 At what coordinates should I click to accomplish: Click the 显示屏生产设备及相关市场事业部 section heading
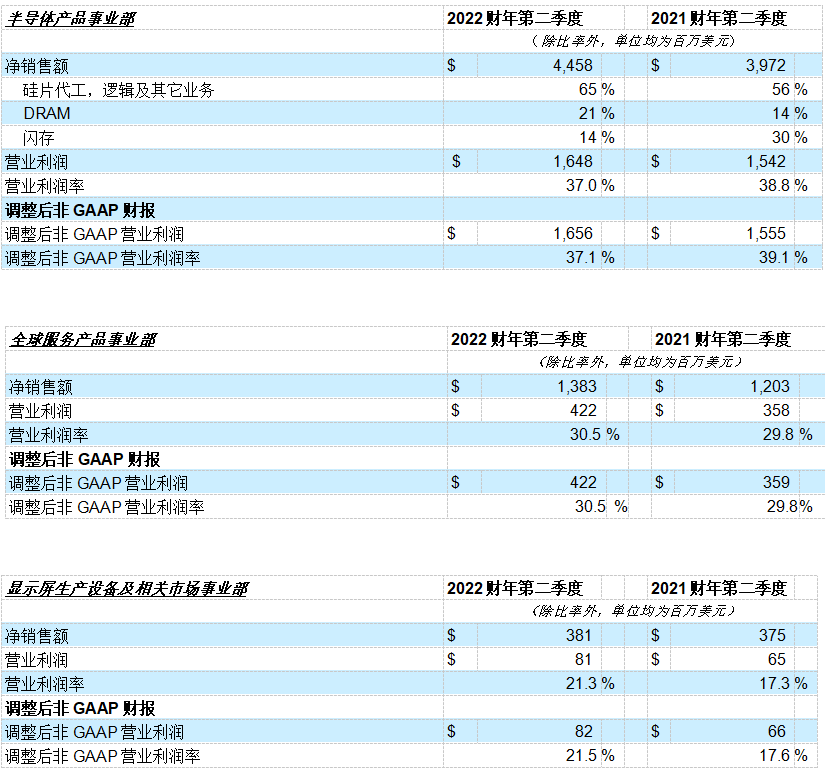click(x=127, y=588)
